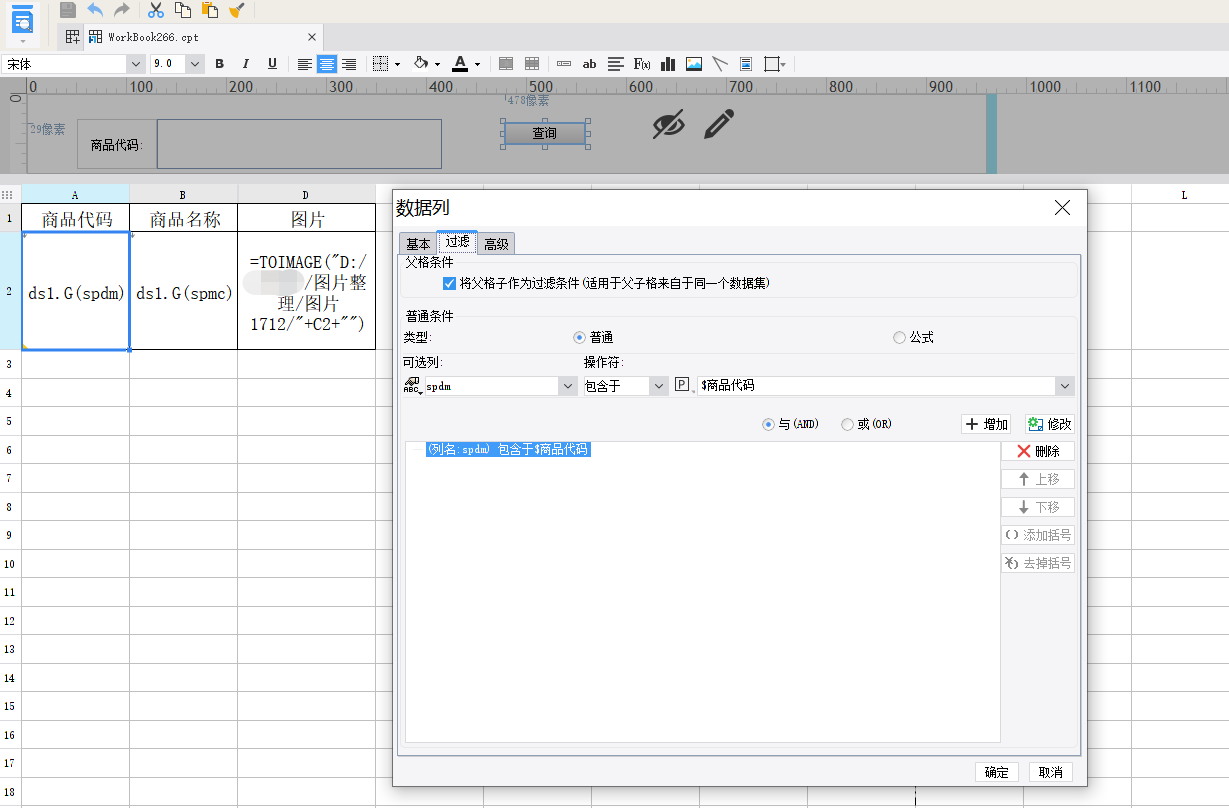Insert sub-report icon
The image size is (1229, 808).
pos(746,64)
